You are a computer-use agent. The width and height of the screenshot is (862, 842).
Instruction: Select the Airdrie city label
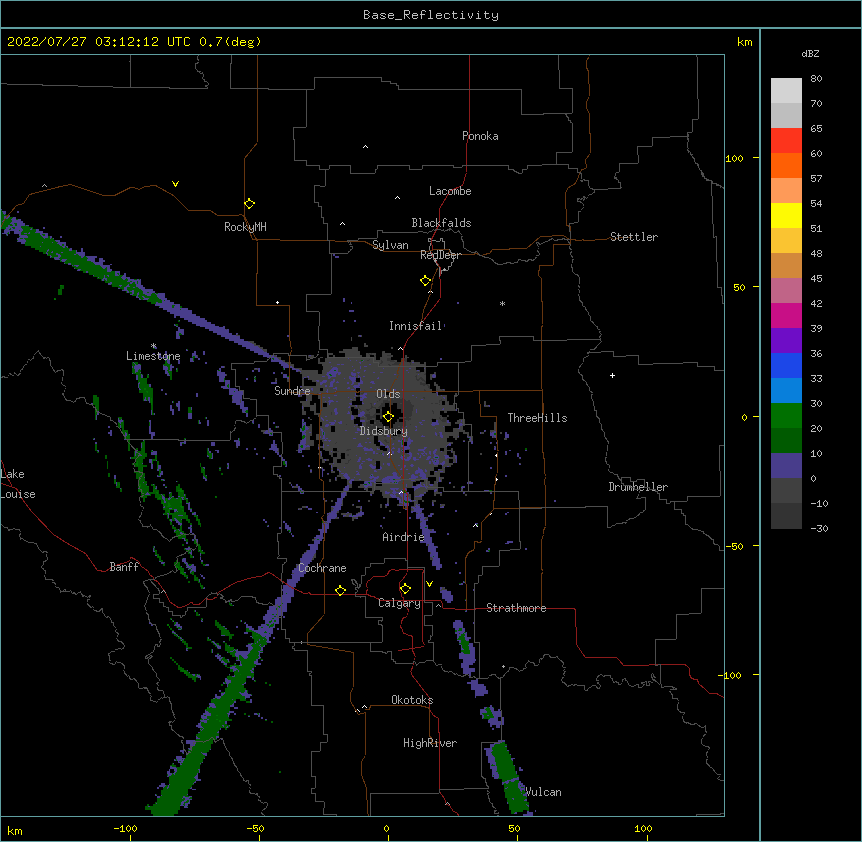coord(404,537)
